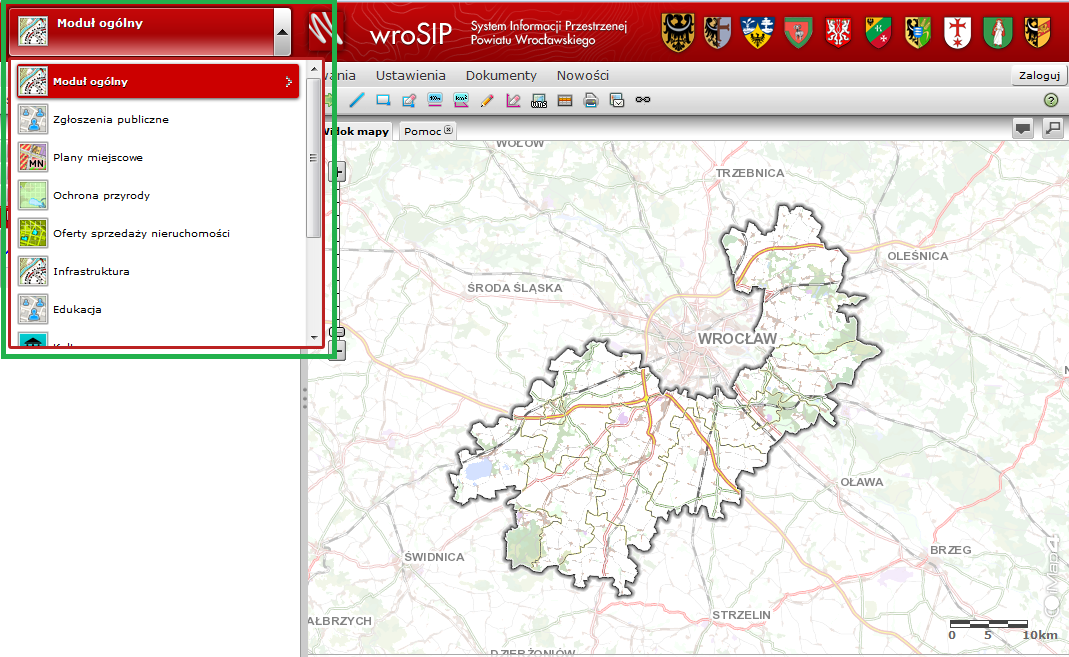1069x657 pixels.
Task: Click the wroSIP logo
Action: coord(410,33)
